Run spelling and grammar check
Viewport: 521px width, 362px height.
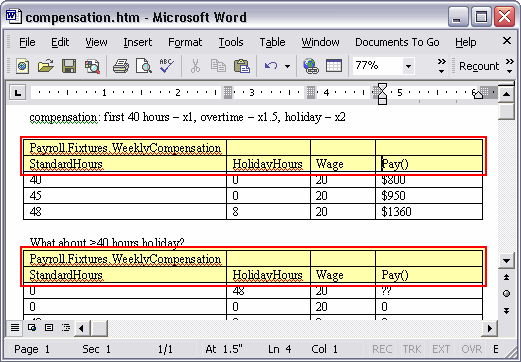point(167,66)
